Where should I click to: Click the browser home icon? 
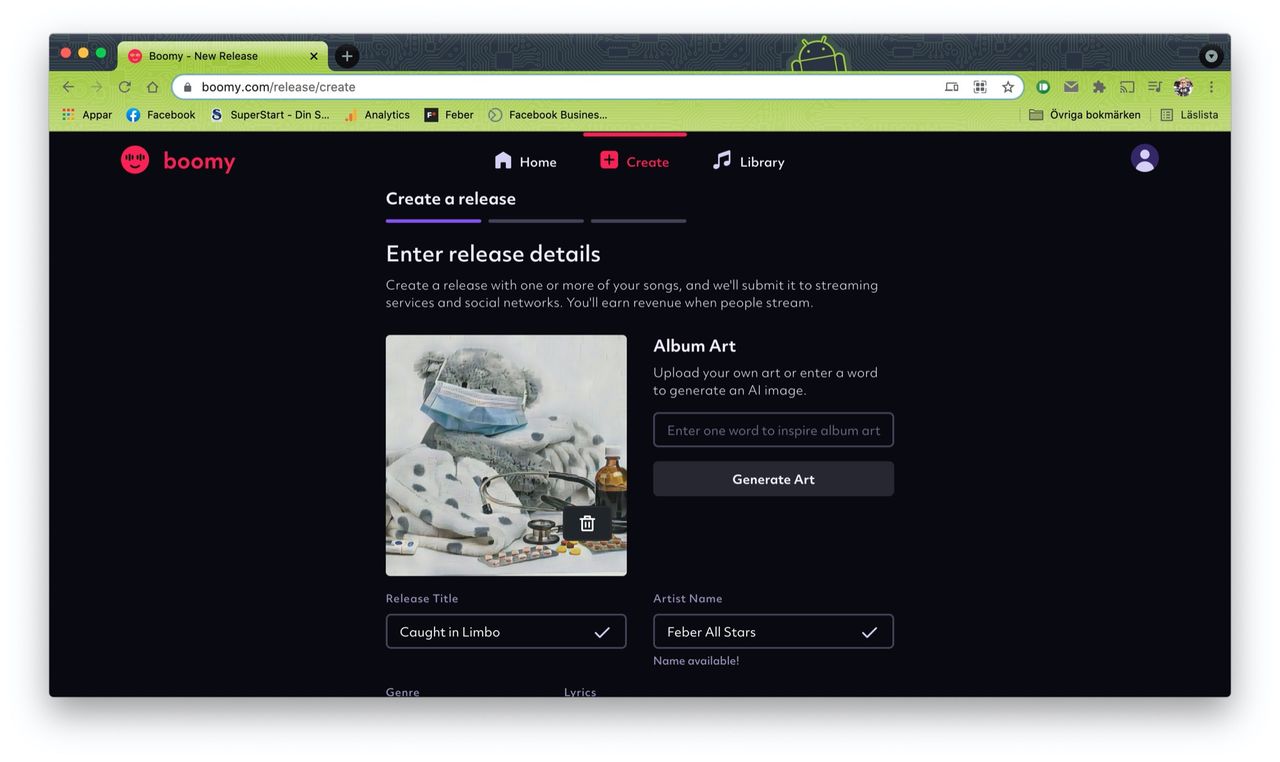(152, 87)
